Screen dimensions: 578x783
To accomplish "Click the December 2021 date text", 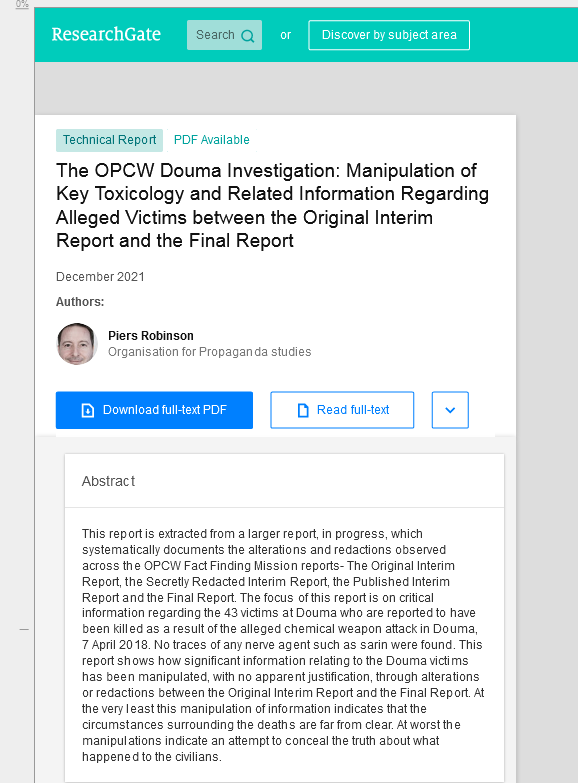I will [x=100, y=277].
